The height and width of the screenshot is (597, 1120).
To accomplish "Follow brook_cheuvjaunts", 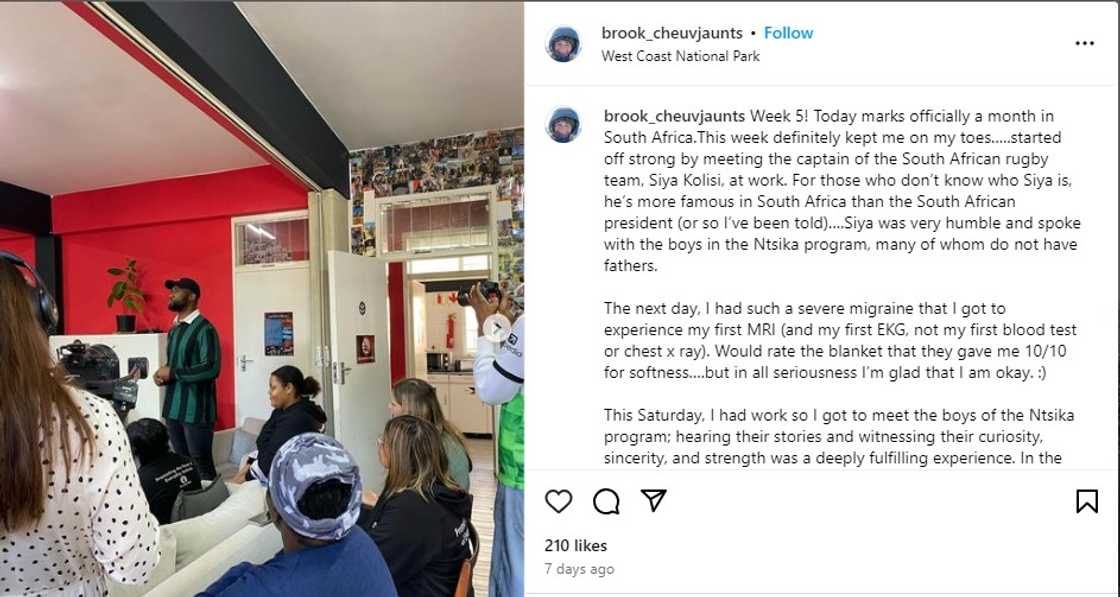I will 789,33.
